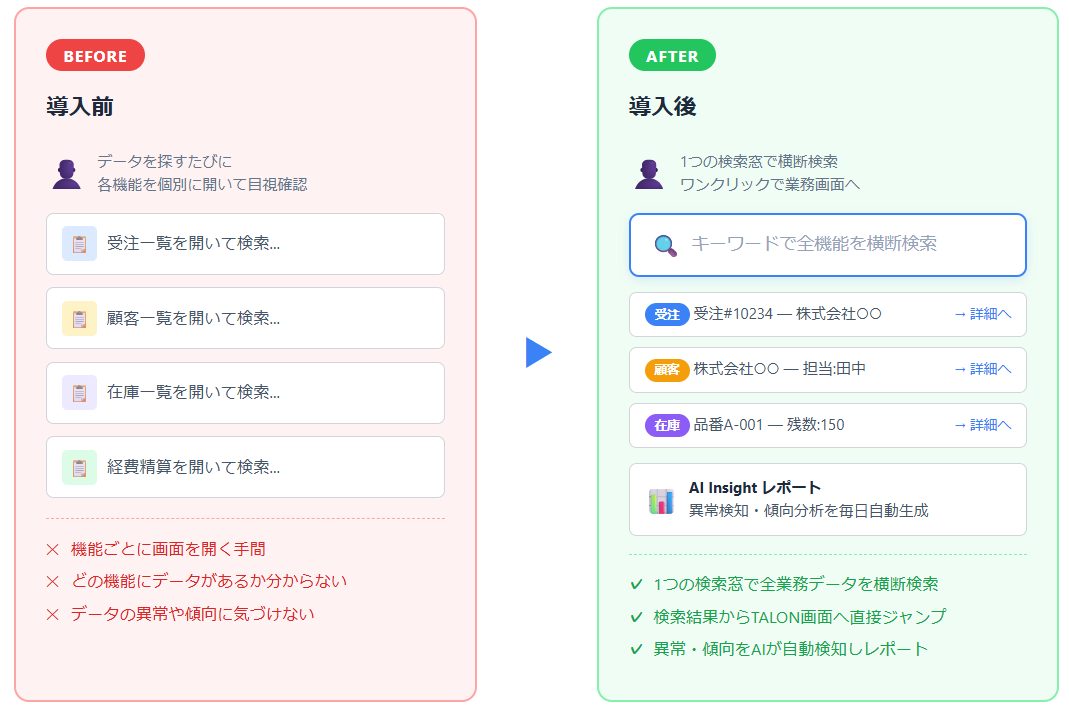1069x709 pixels.
Task: Open 詳細へ link for 受注#10234
Action: point(982,314)
